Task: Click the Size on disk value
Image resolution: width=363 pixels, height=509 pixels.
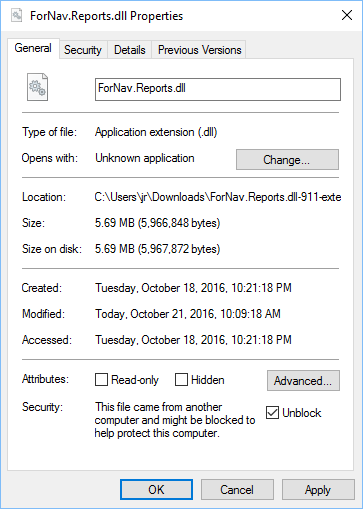Action: (157, 249)
